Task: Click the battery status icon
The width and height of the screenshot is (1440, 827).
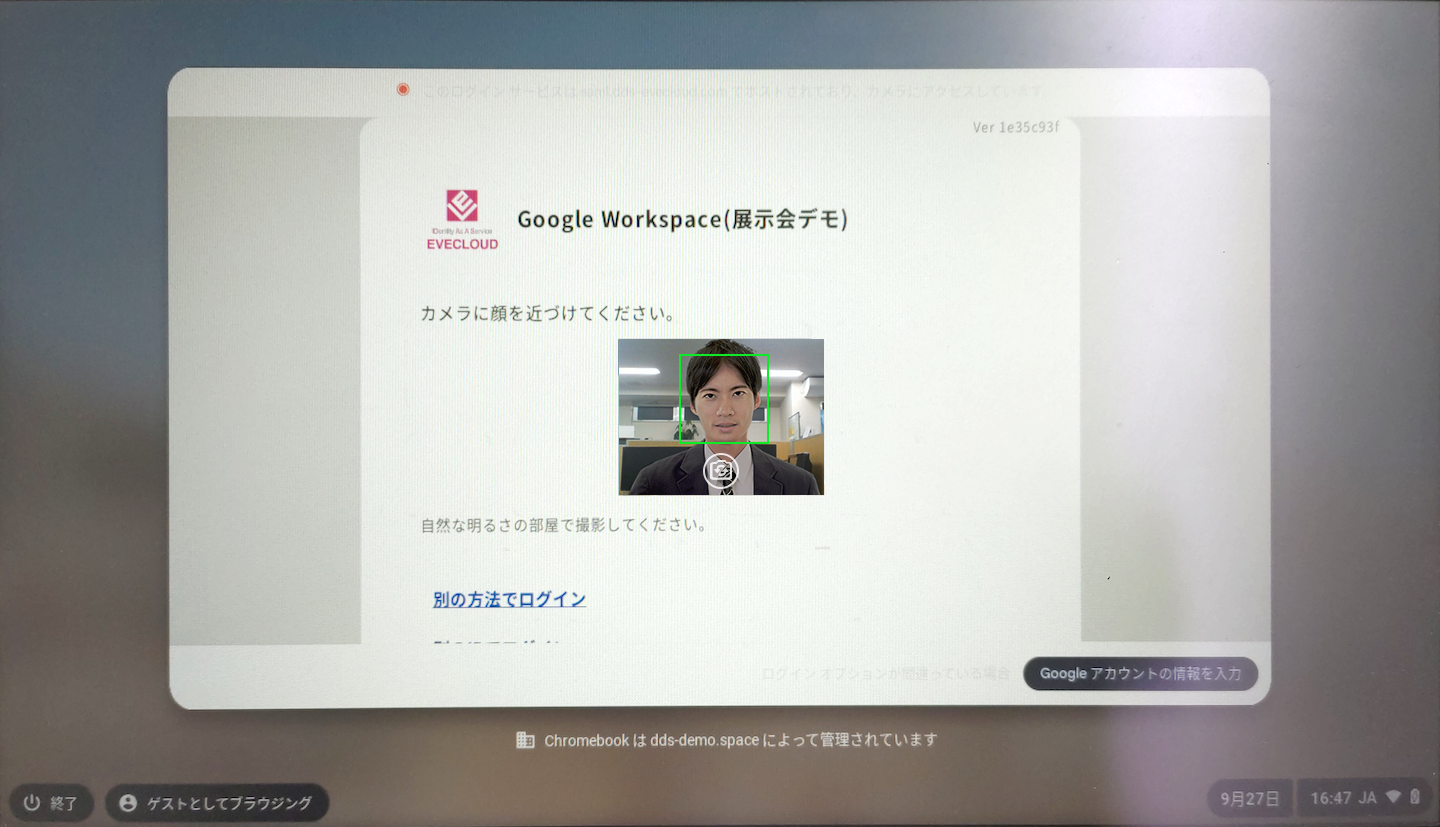Action: 1415,798
